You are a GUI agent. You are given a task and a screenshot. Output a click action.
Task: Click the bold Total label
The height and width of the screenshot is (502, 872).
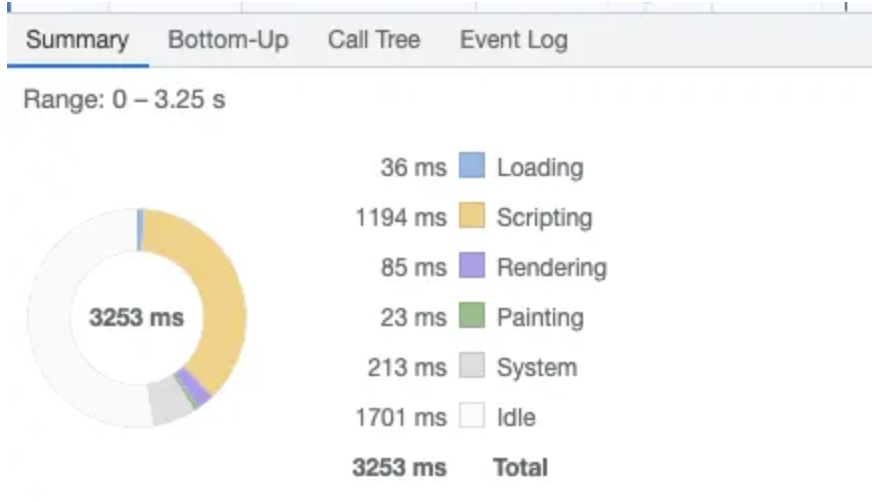pyautogui.click(x=520, y=467)
